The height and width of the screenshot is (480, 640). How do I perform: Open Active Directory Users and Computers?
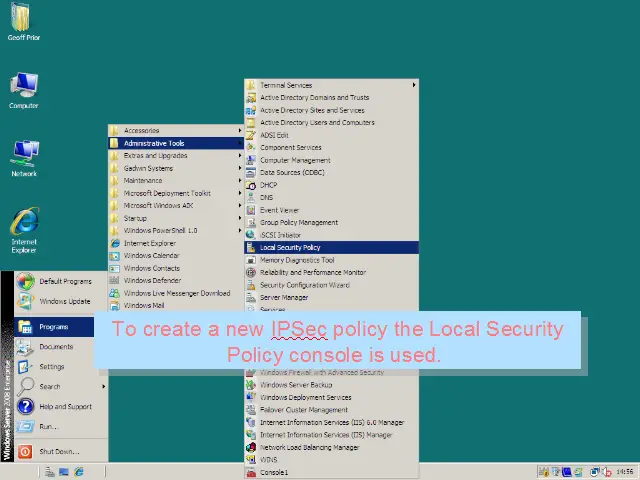tap(331, 122)
